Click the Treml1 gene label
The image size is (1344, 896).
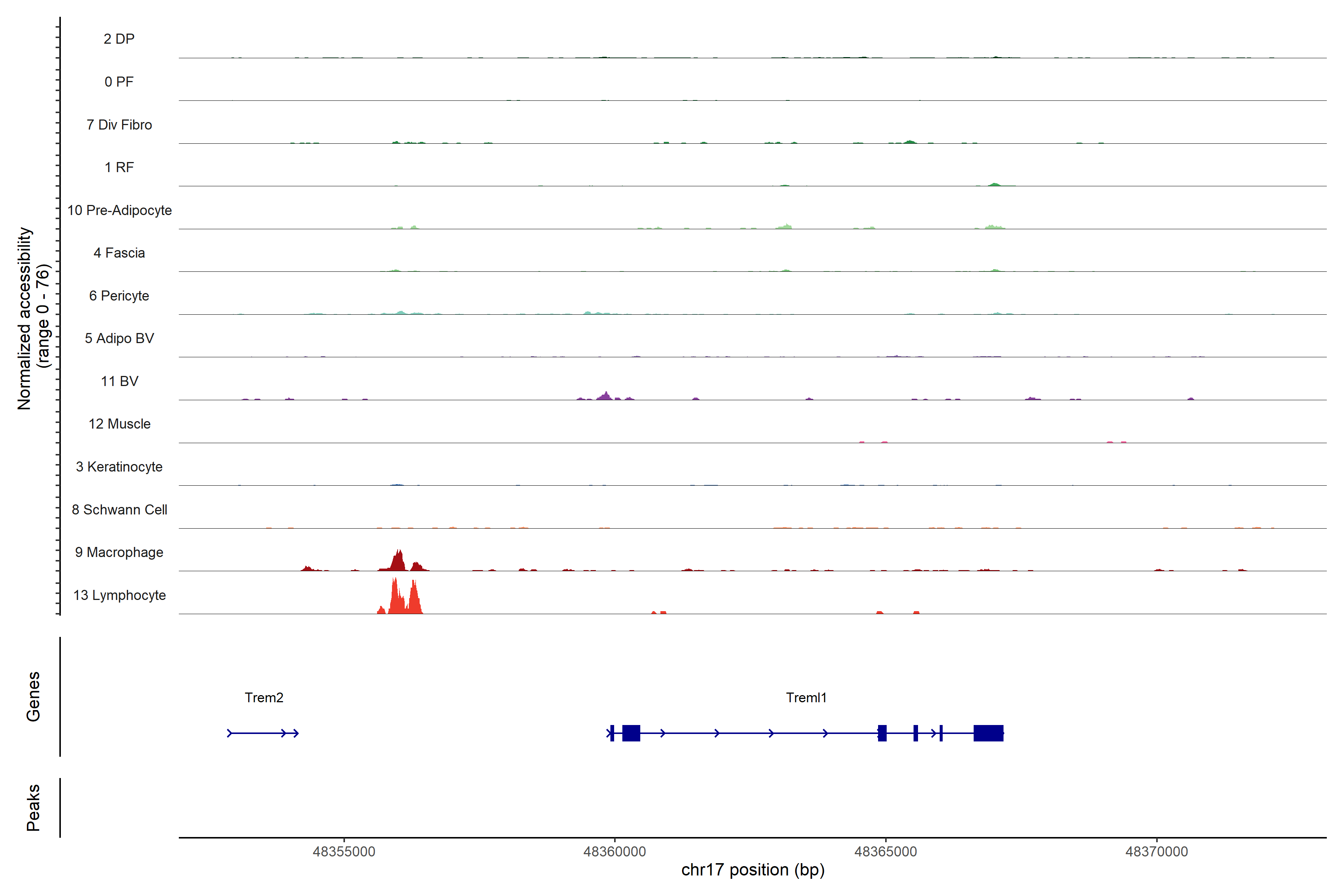806,698
